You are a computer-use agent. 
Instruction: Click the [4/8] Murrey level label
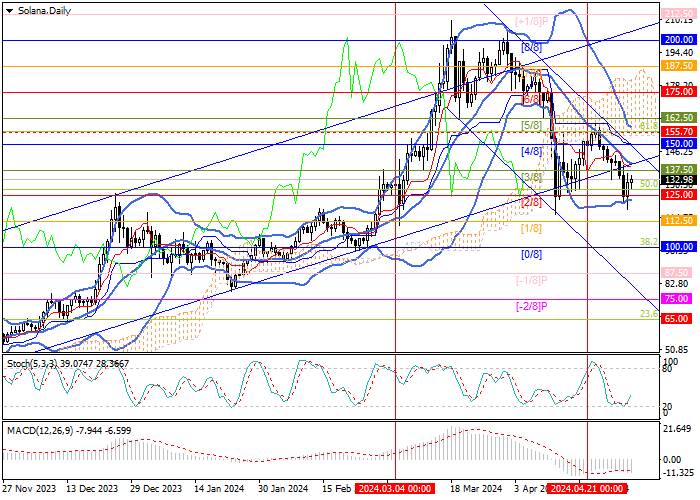tap(531, 151)
